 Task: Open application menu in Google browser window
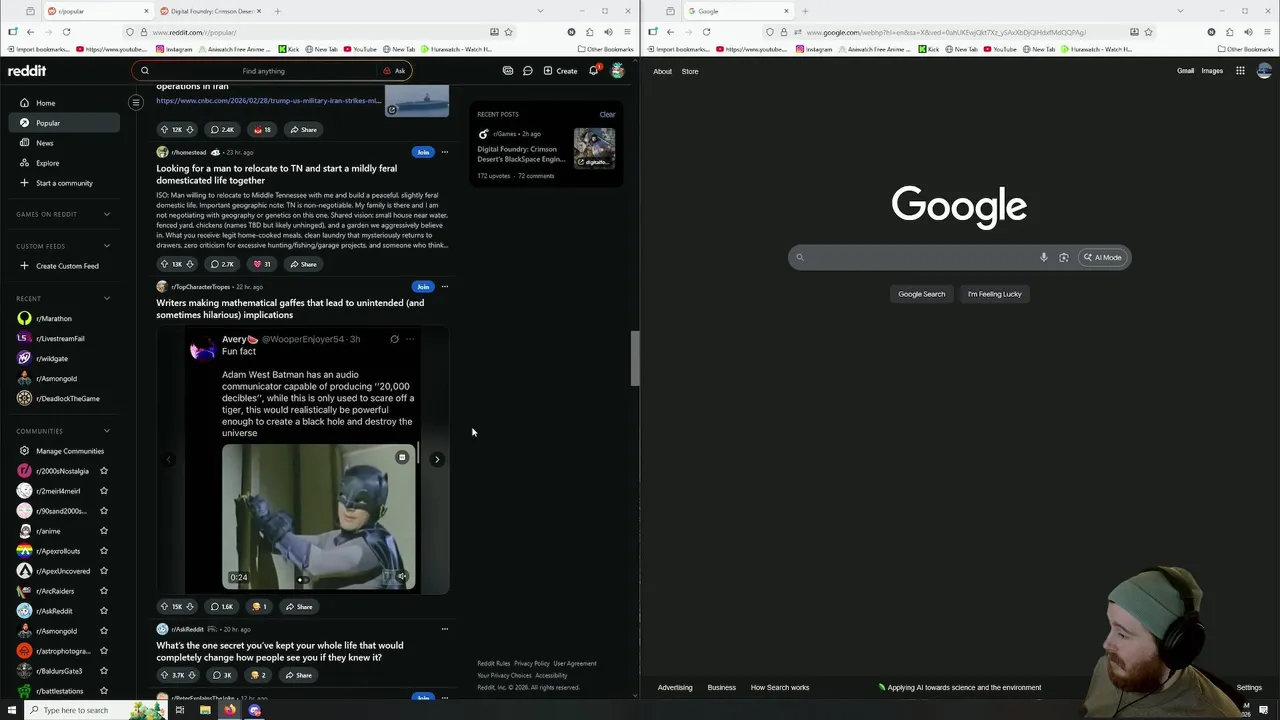[1267, 32]
